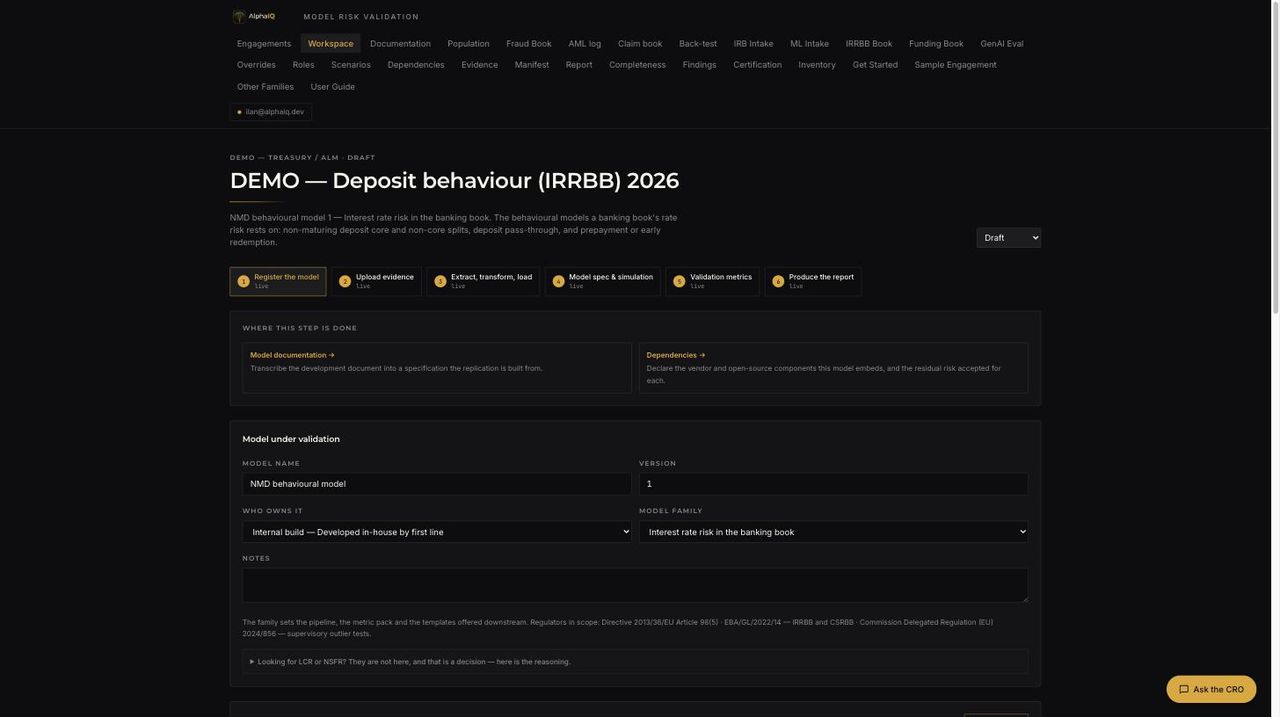The image size is (1280, 717).
Task: Click the Notes text area
Action: click(x=635, y=586)
